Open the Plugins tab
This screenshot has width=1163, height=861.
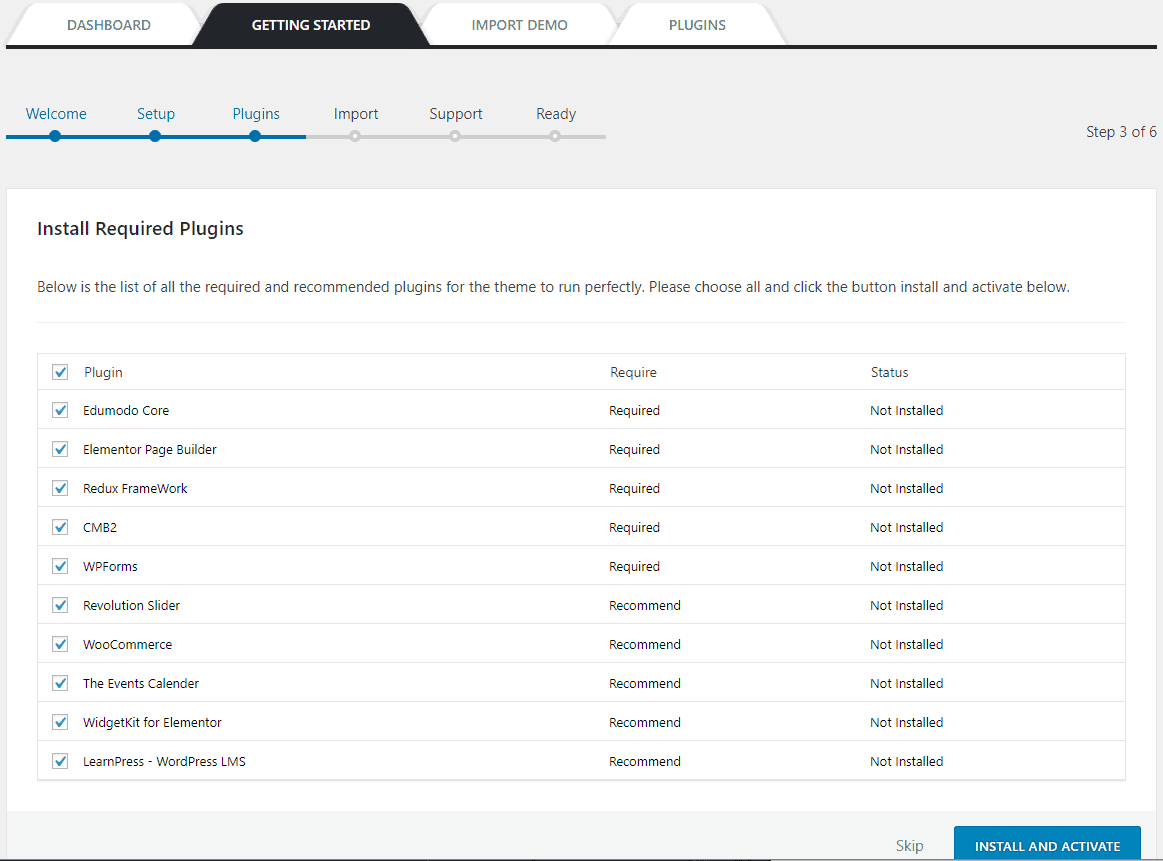(697, 25)
